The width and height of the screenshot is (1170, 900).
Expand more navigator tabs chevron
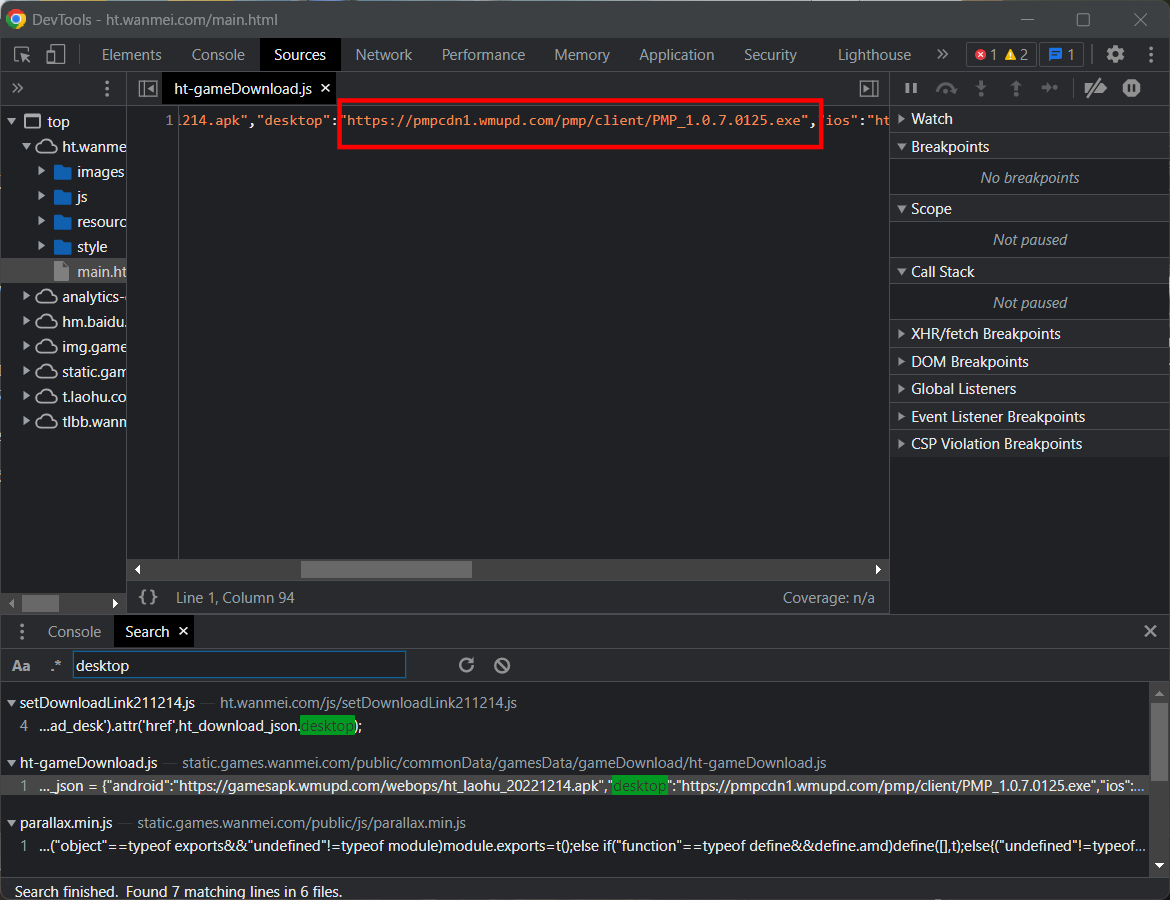click(x=18, y=89)
